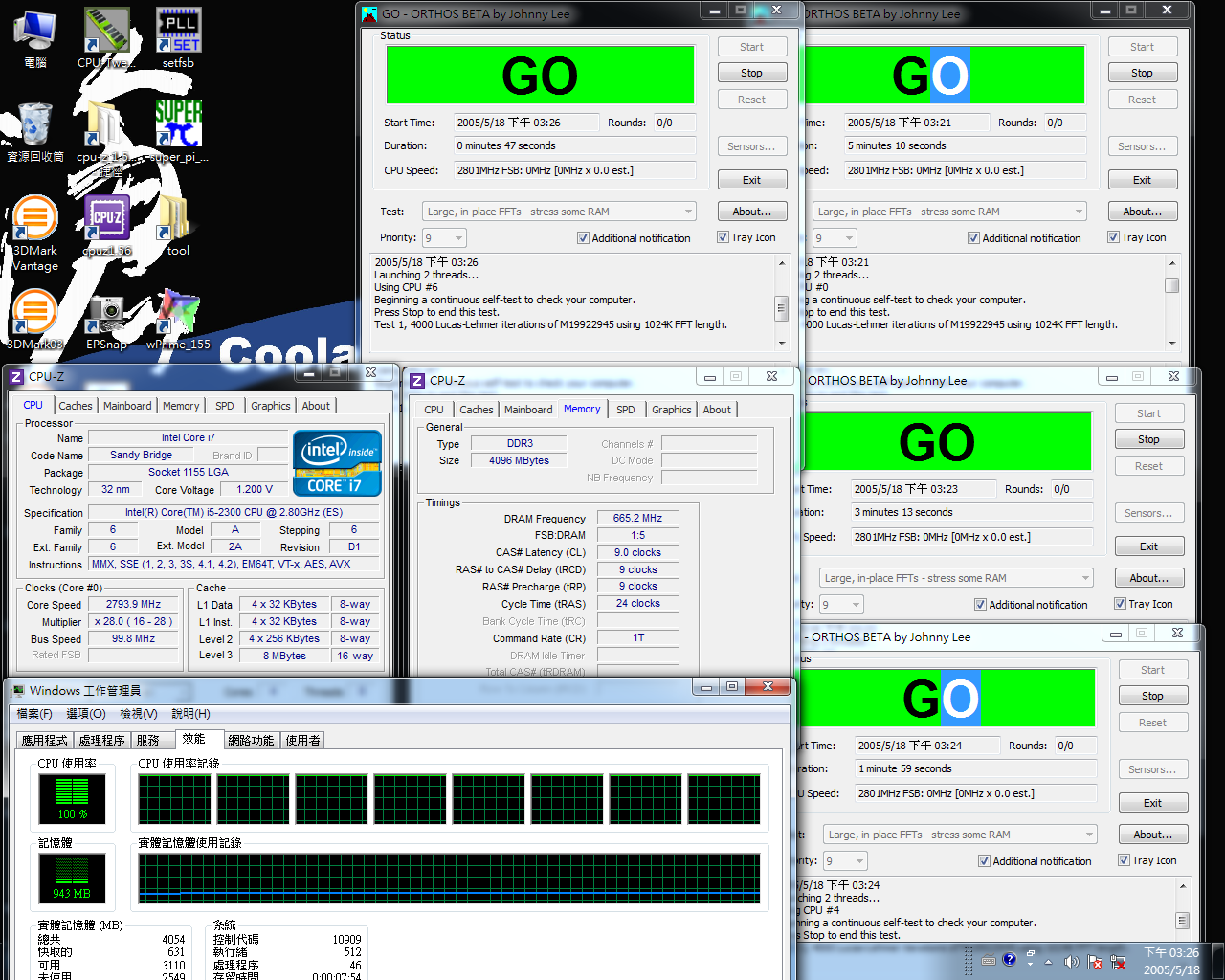
Task: Click Exit in 03:23 ORTHOS window
Action: pos(1149,546)
